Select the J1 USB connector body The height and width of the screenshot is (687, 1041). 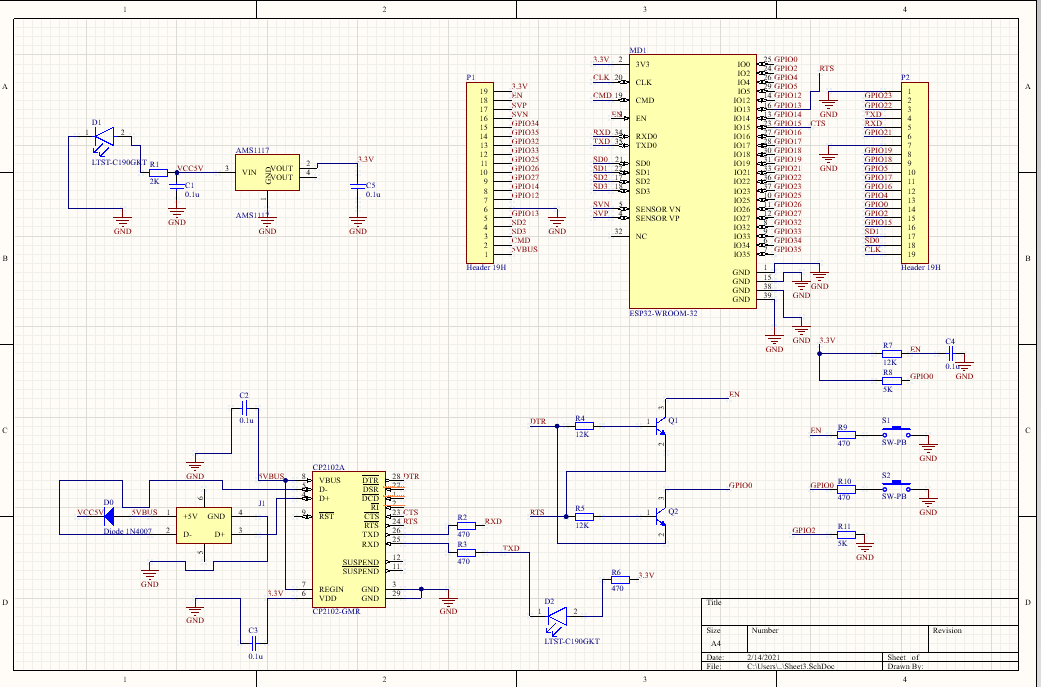click(204, 525)
